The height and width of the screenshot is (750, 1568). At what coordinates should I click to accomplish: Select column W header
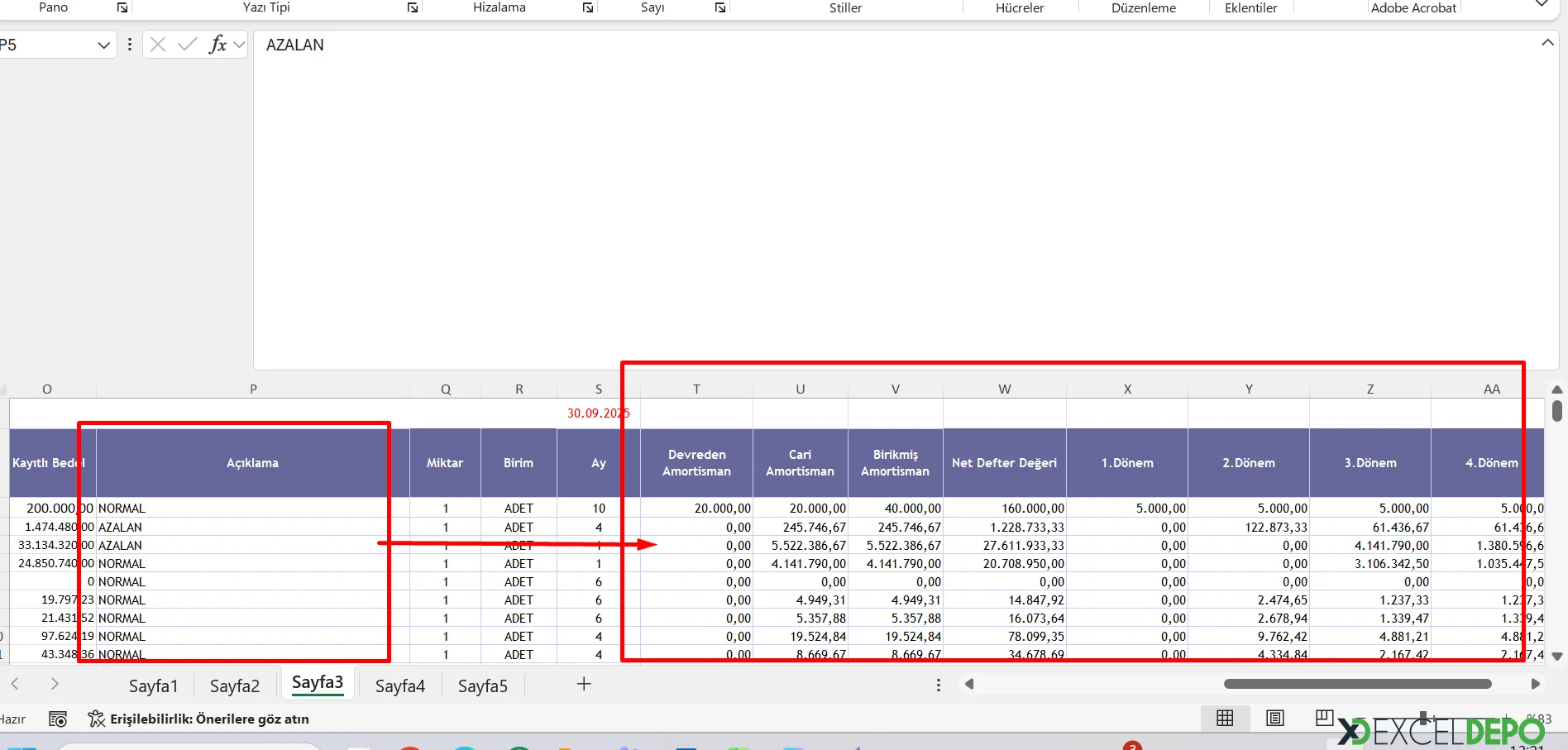pos(1004,389)
